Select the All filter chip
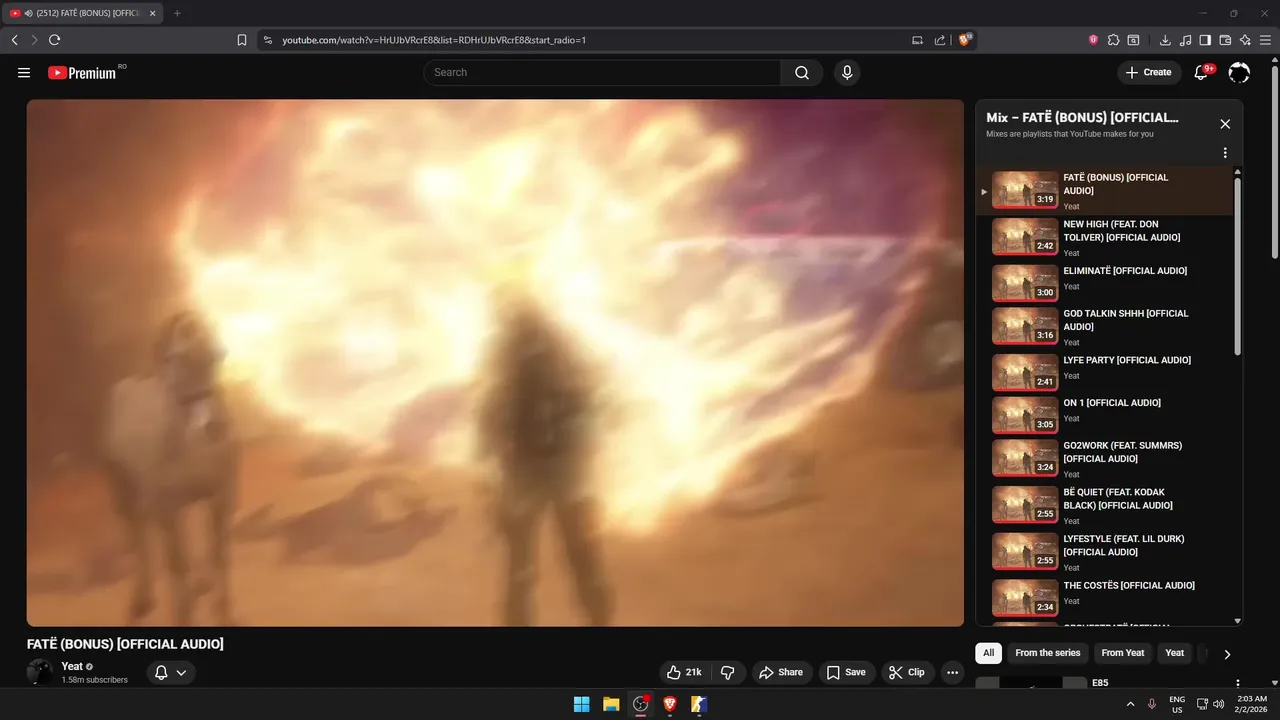 click(988, 653)
